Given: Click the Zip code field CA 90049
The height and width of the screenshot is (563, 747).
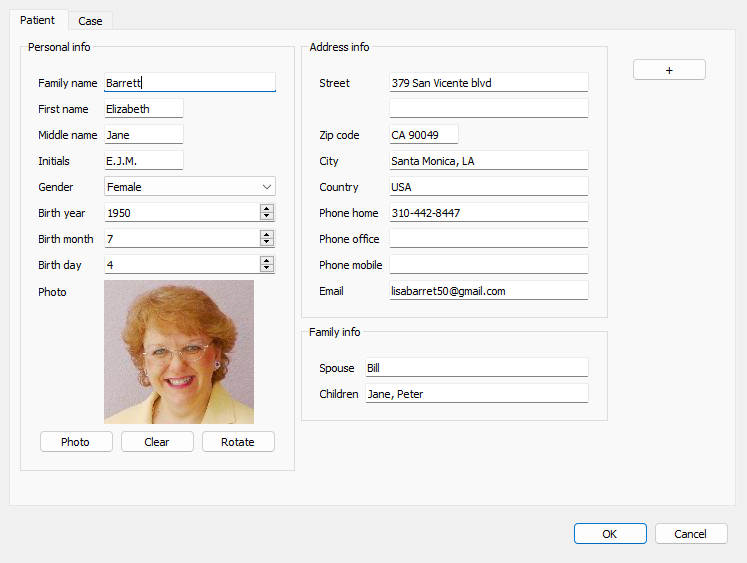Looking at the screenshot, I should pyautogui.click(x=424, y=135).
